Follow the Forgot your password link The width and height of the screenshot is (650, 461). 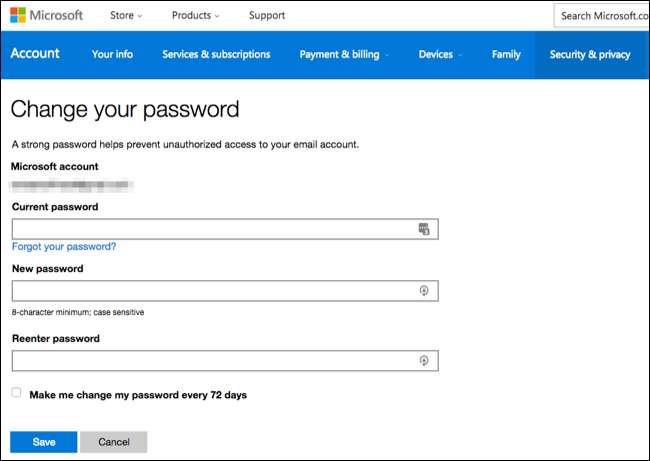64,246
